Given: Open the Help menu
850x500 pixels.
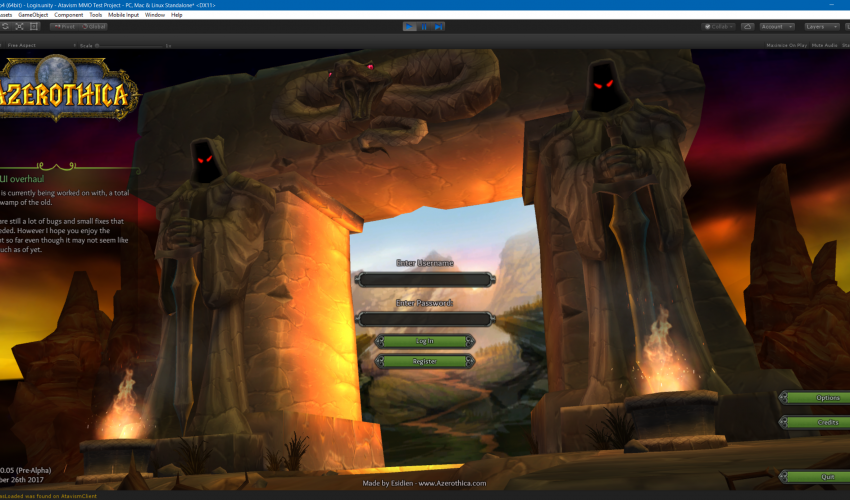Looking at the screenshot, I should tap(177, 15).
